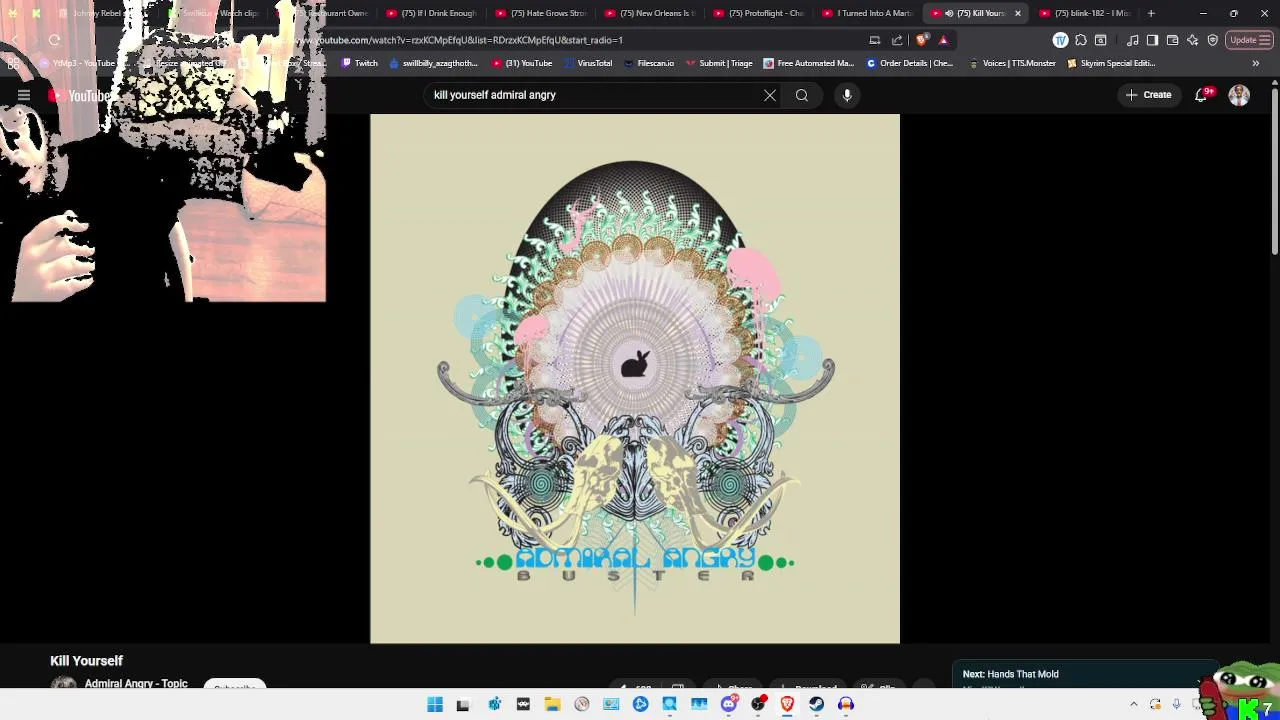Open the Submit | Triage bookmark
Image resolution: width=1280 pixels, height=720 pixels.
coord(718,63)
